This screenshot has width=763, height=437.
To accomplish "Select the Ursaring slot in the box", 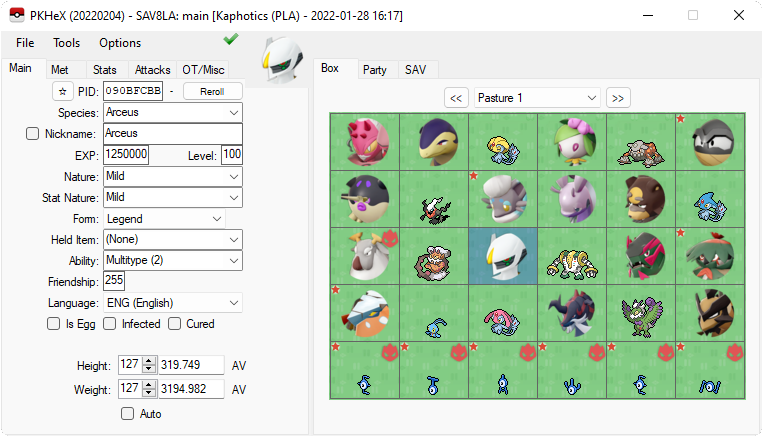I will [641, 199].
